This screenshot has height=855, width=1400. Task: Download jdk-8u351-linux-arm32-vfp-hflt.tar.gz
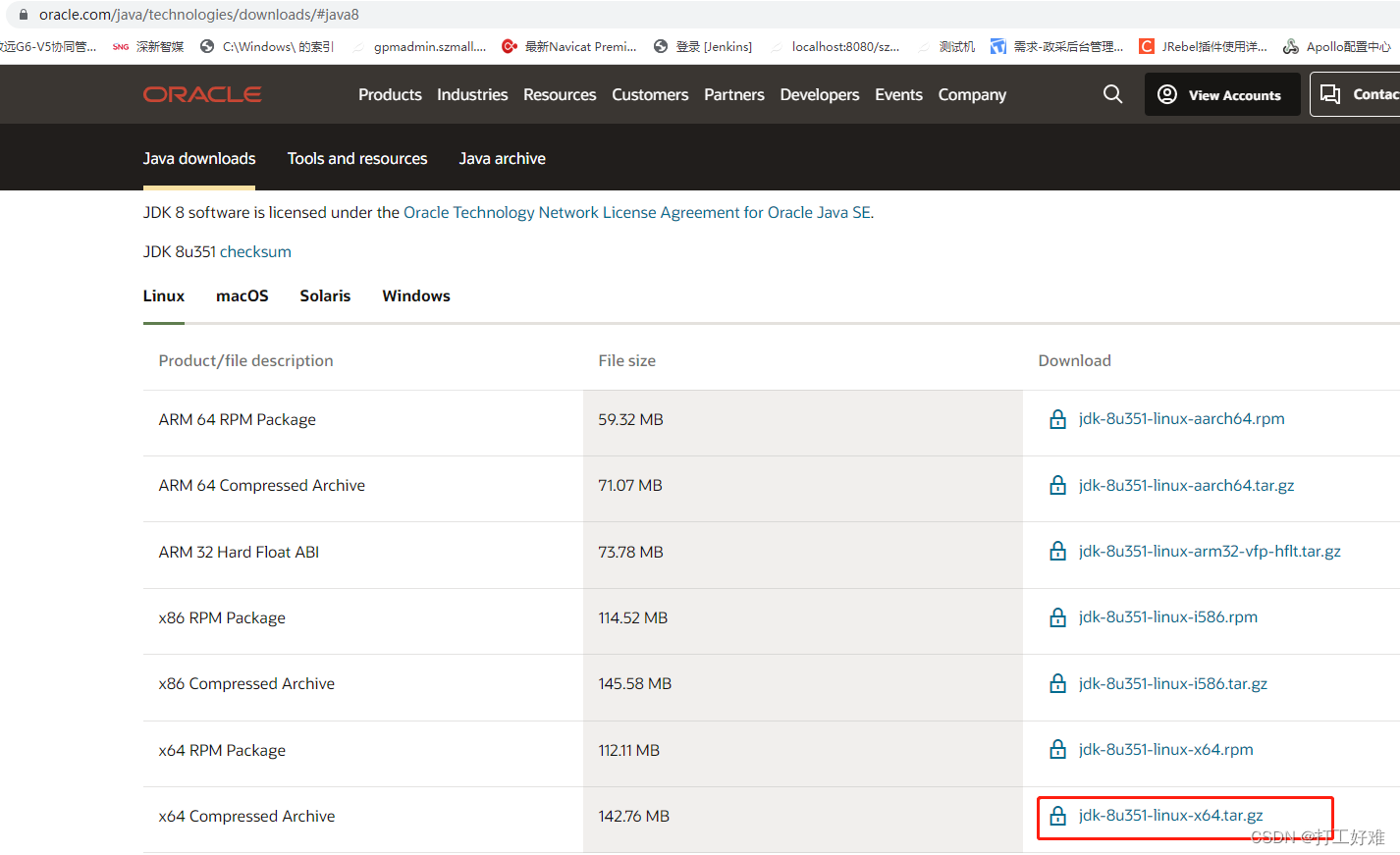click(x=1210, y=551)
